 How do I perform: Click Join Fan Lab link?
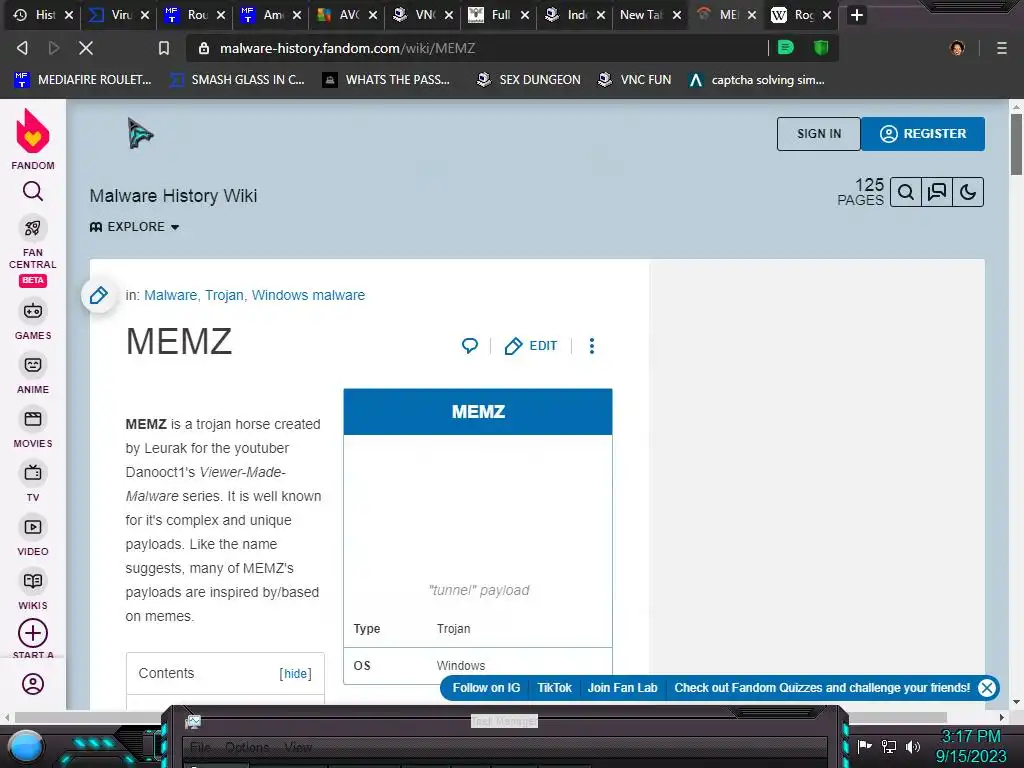622,688
